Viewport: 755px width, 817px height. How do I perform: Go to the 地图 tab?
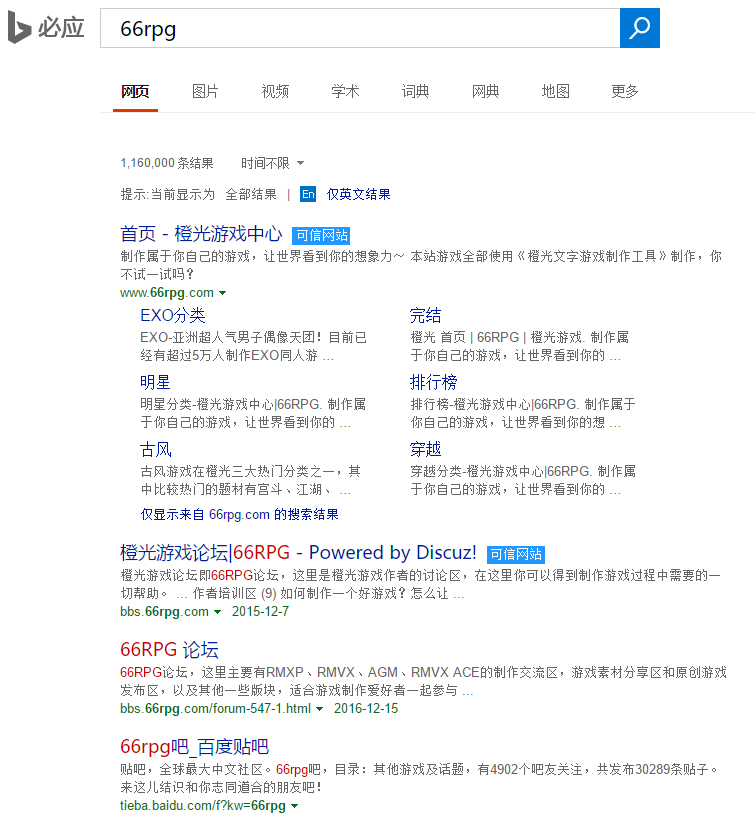[x=555, y=92]
